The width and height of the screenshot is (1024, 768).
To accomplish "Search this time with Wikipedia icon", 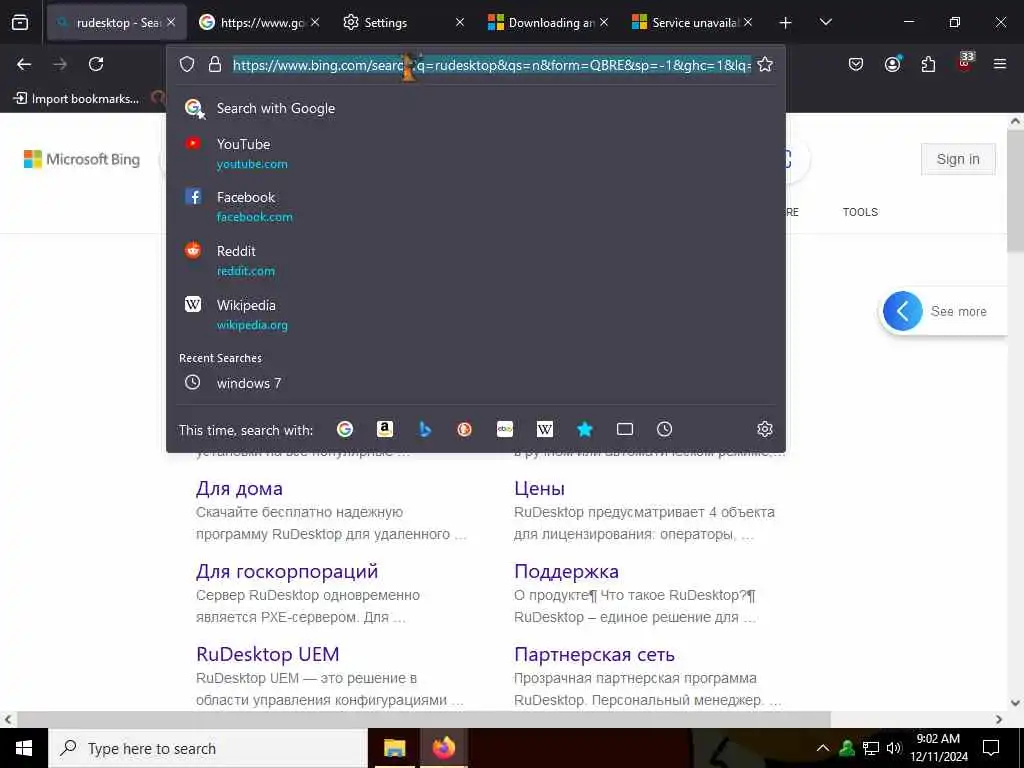I will tap(545, 429).
